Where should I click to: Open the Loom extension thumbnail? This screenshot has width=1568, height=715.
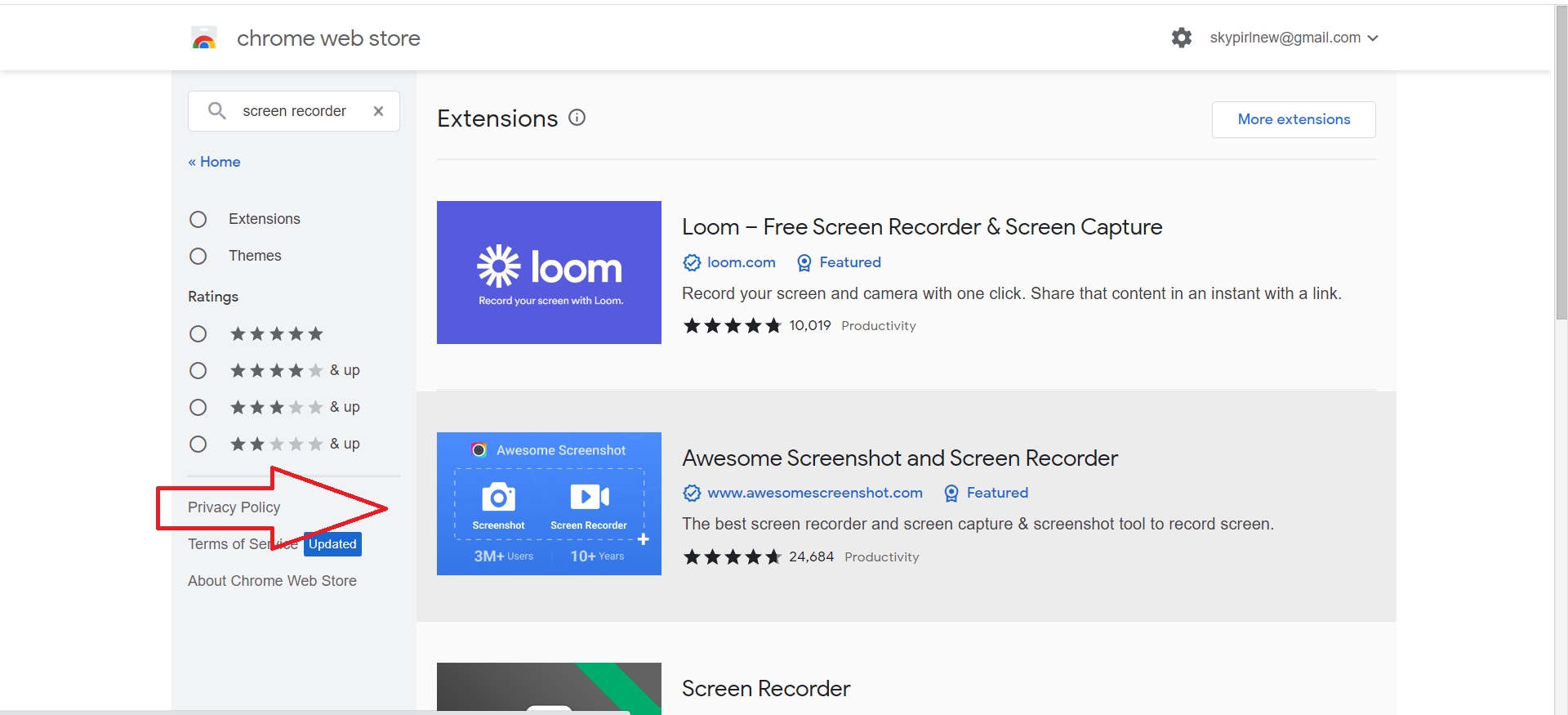coord(549,272)
